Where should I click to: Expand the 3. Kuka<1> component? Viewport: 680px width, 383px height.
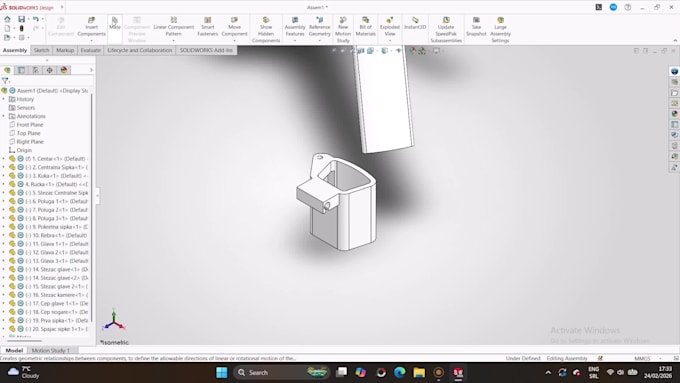click(x=4, y=176)
